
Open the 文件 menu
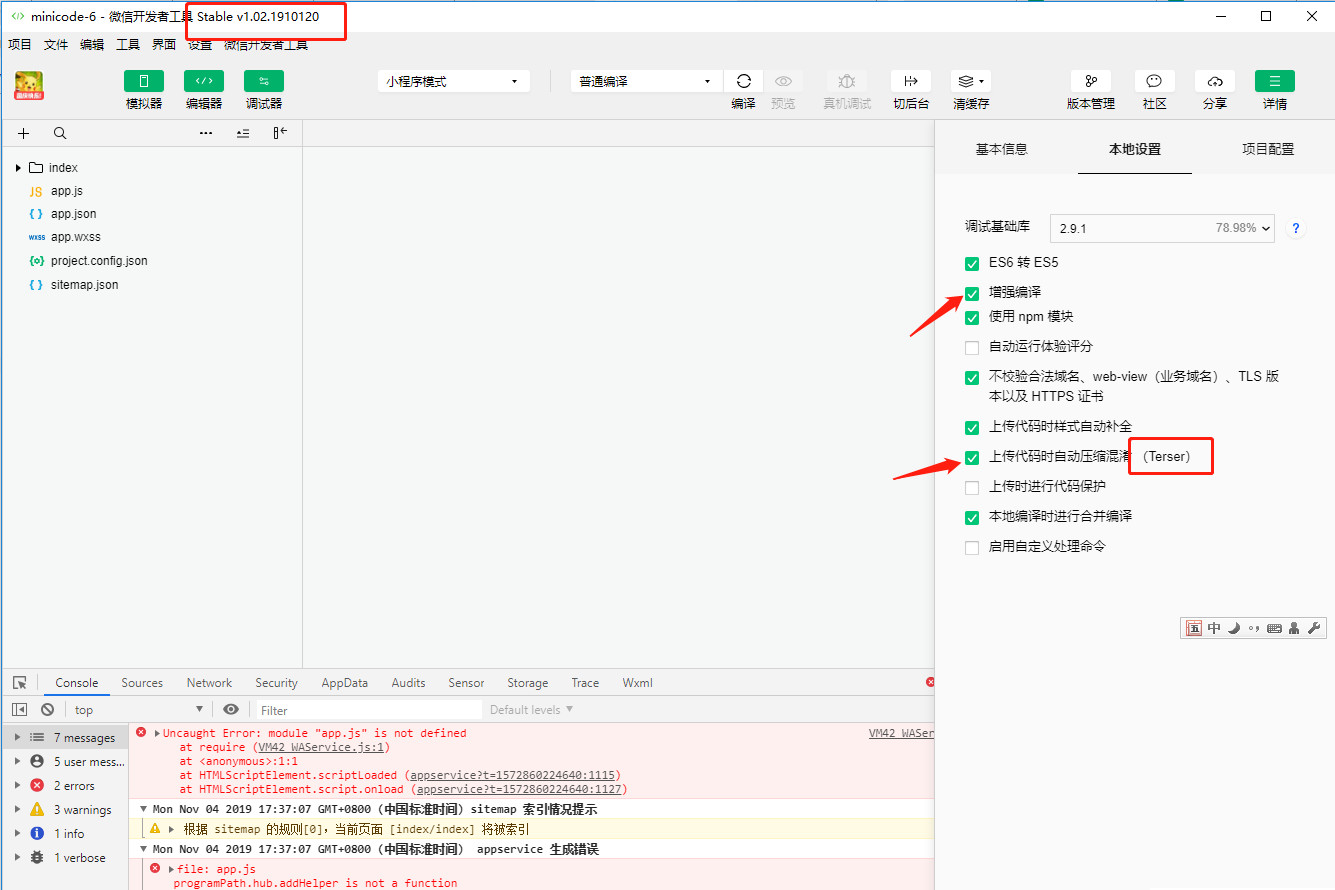(56, 45)
